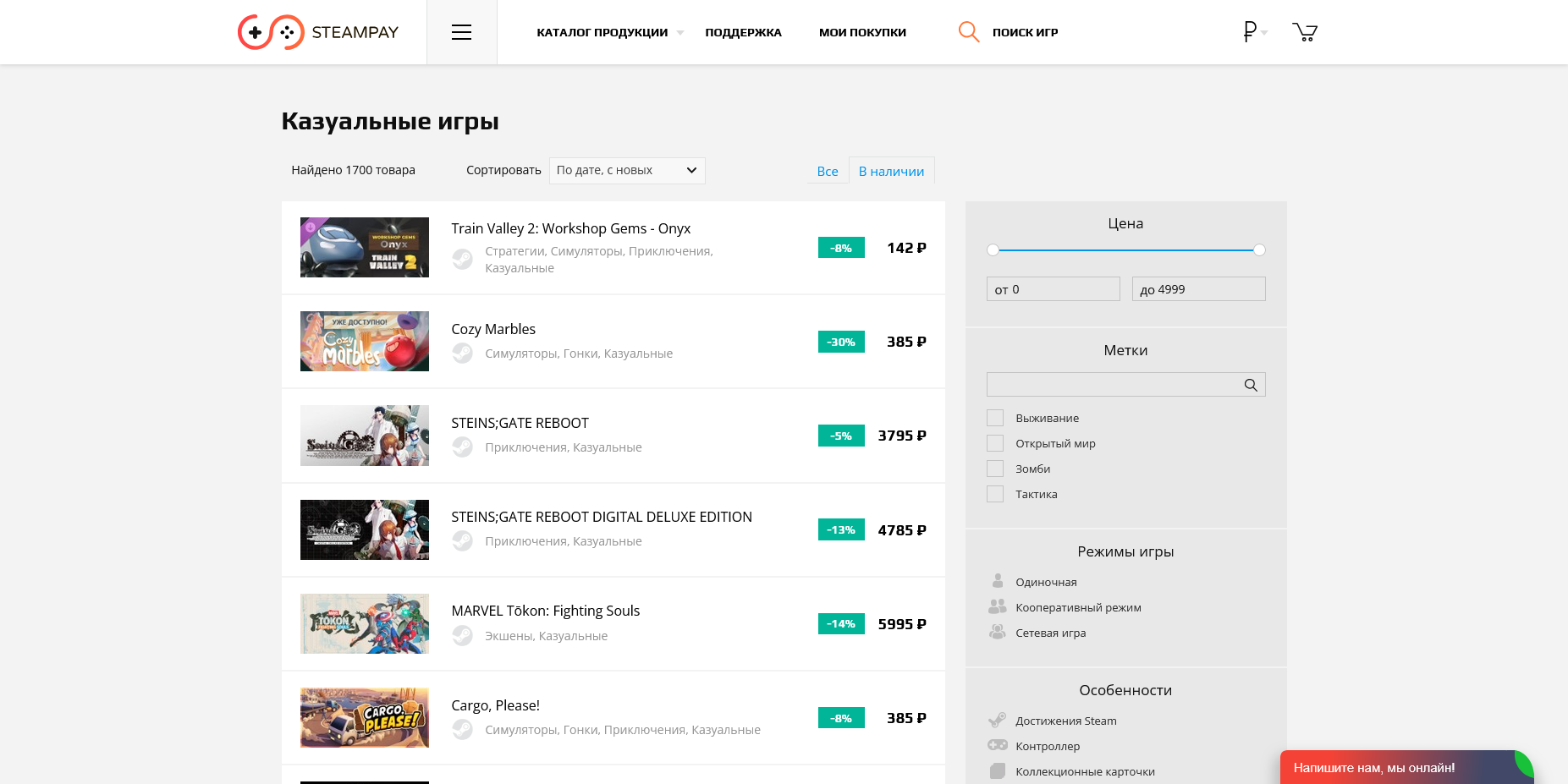
Task: Click the blue price range track
Action: click(1126, 250)
